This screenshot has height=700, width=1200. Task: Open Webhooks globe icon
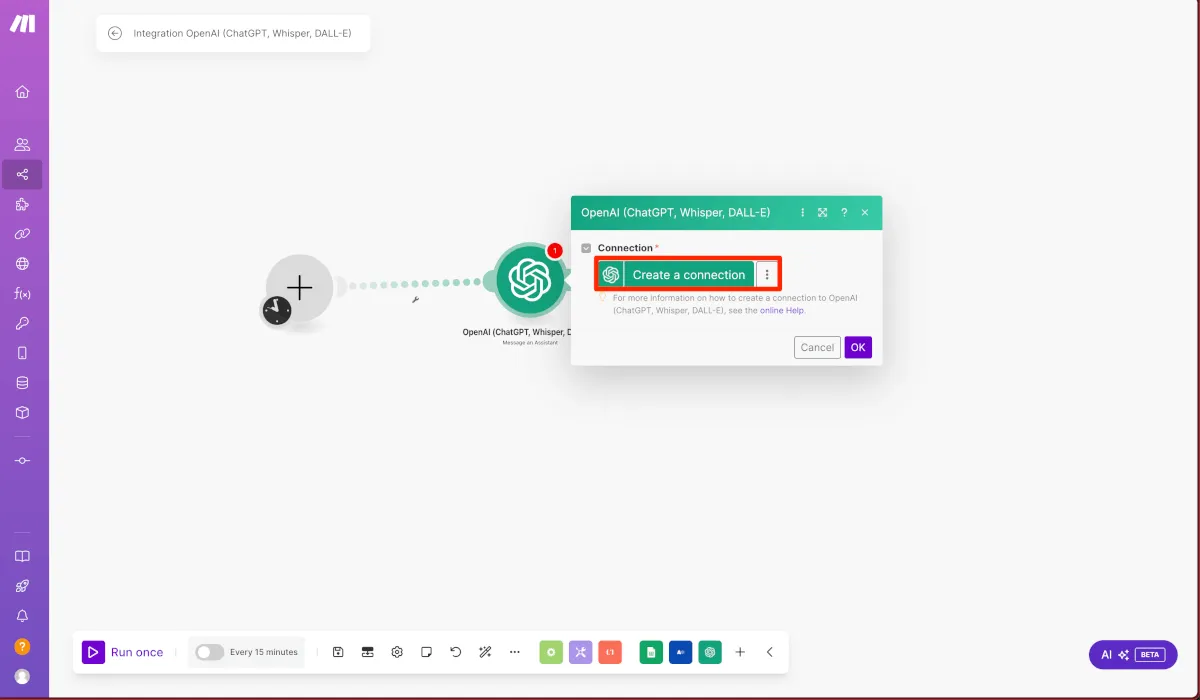point(22,264)
